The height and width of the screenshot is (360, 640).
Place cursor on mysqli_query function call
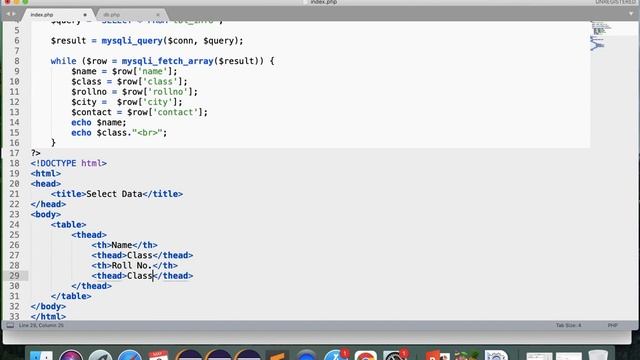coord(132,41)
